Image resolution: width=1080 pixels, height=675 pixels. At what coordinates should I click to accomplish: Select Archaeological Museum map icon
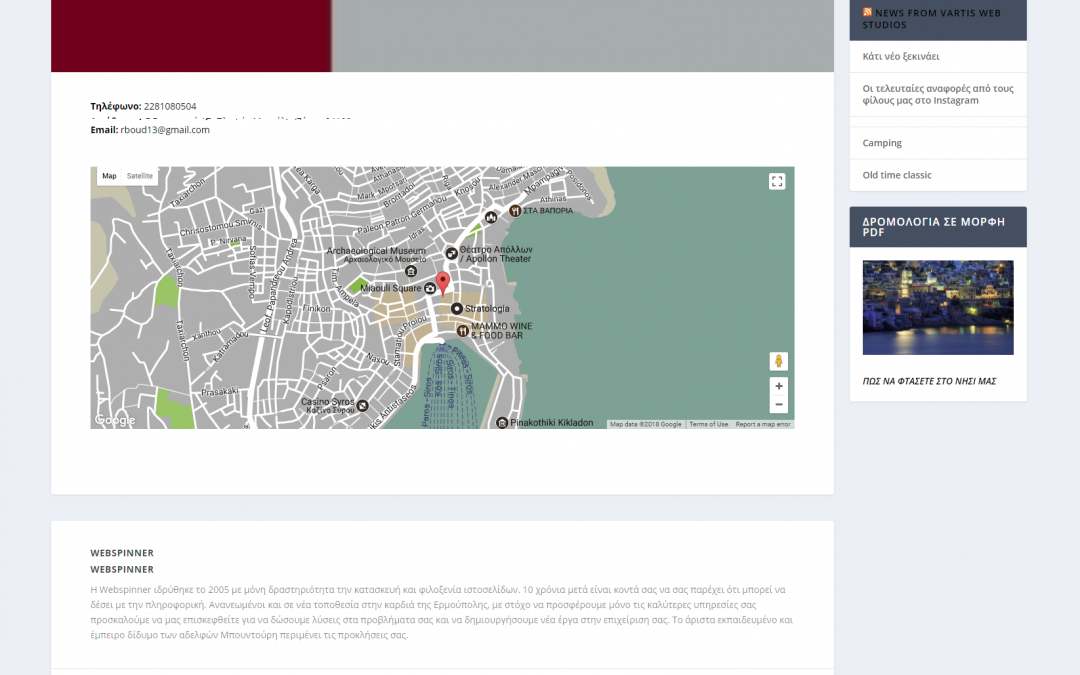pos(411,271)
